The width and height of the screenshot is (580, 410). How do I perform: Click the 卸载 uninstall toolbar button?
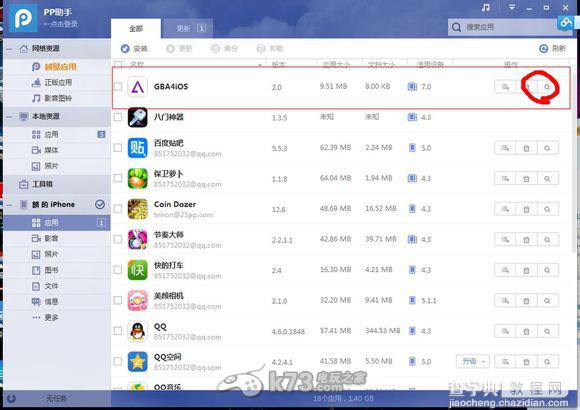[270, 48]
